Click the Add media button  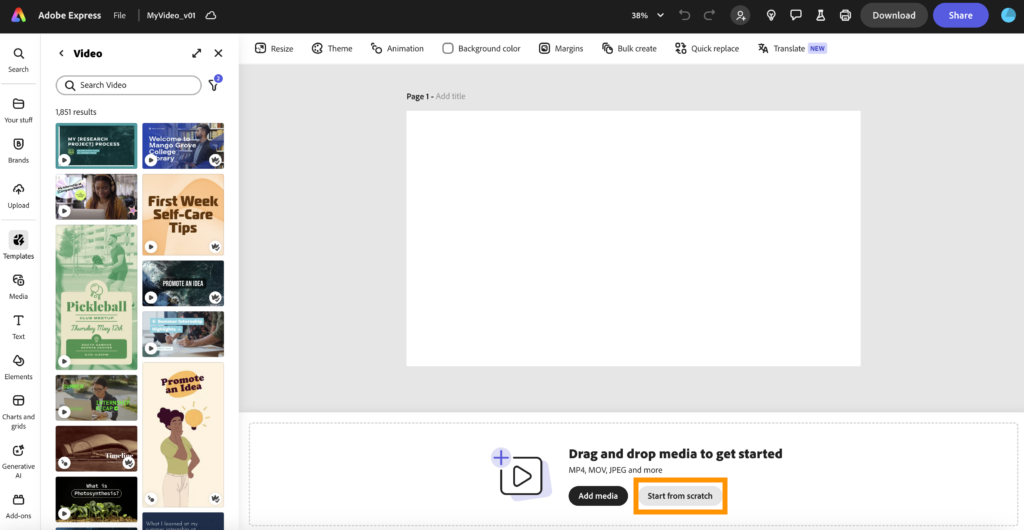click(598, 496)
